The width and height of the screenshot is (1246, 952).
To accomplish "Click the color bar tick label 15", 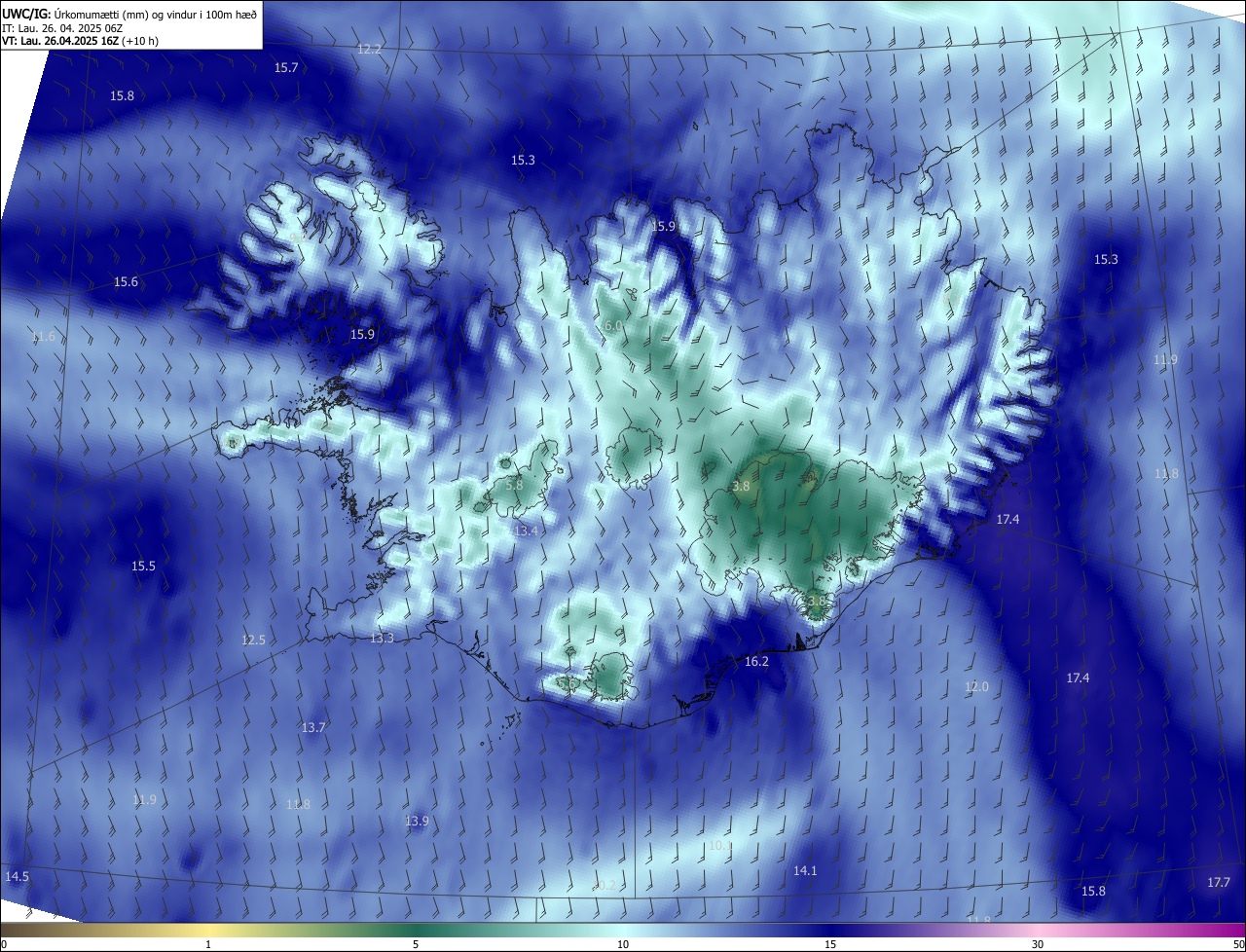I will tap(830, 944).
